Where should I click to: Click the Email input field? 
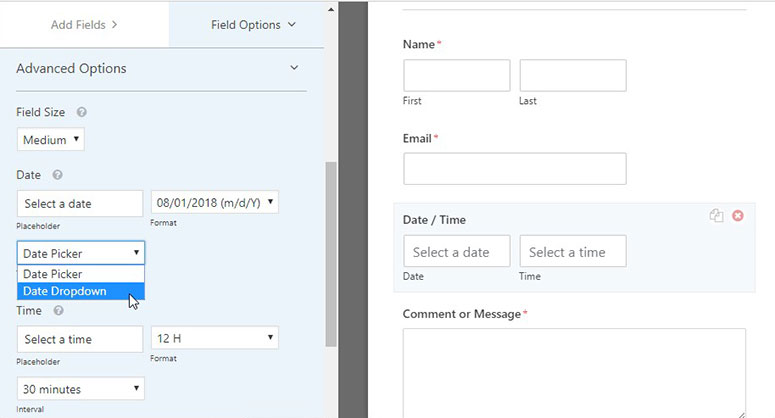515,168
